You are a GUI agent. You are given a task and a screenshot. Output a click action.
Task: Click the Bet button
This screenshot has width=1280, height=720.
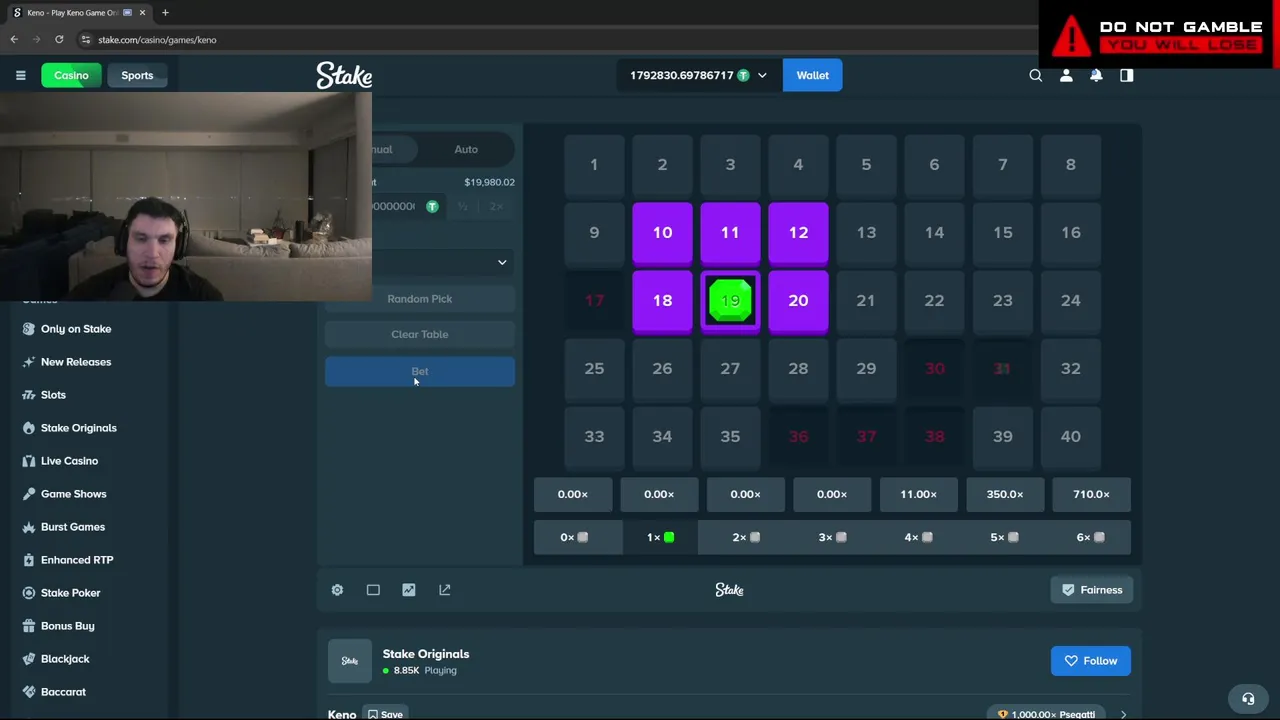pos(420,371)
